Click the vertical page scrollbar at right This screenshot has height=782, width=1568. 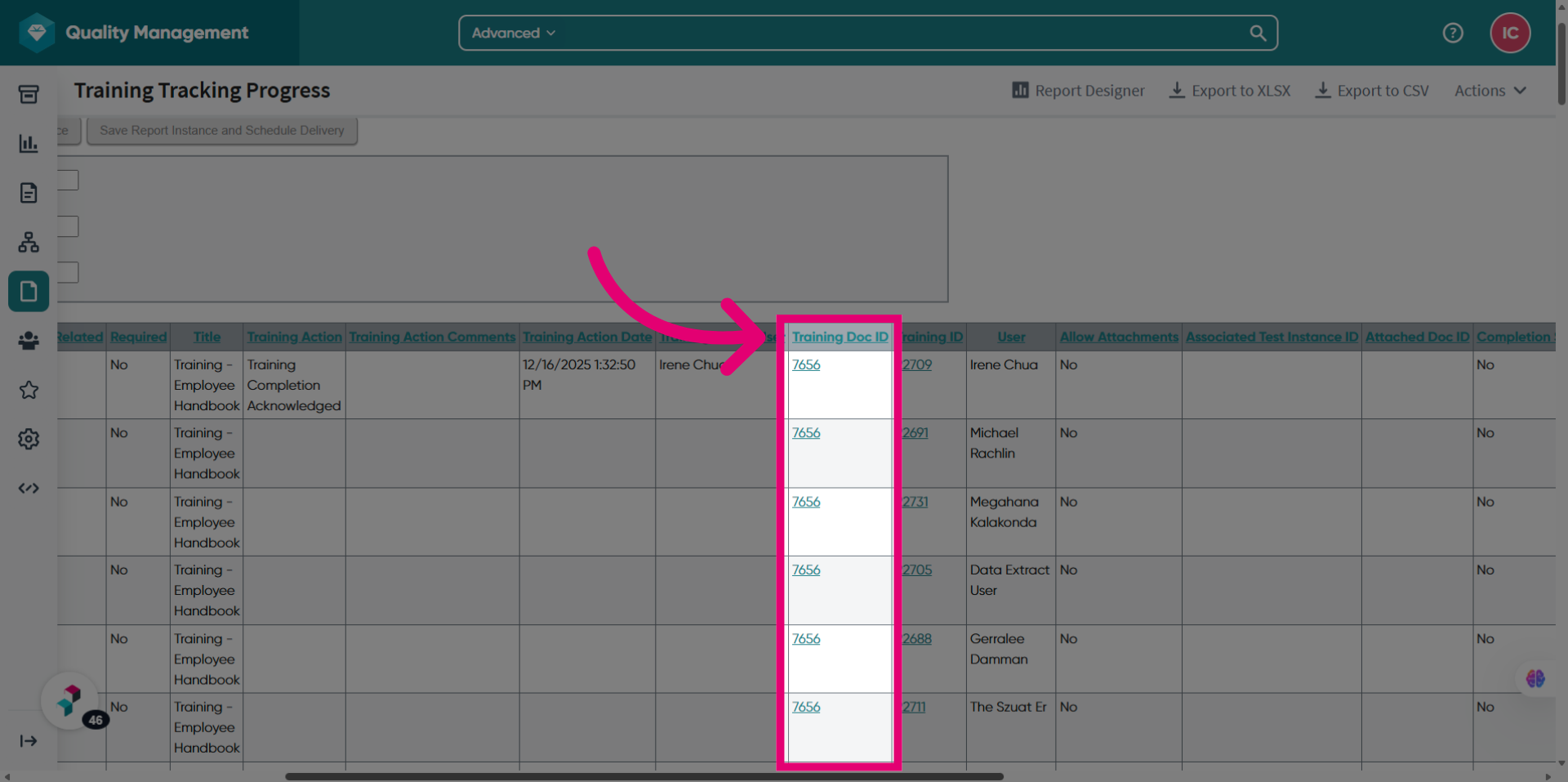pos(1561,64)
